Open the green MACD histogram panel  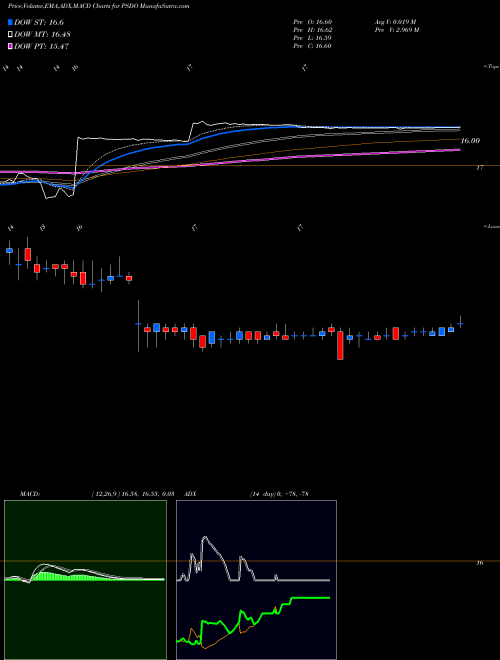pyautogui.click(x=85, y=580)
